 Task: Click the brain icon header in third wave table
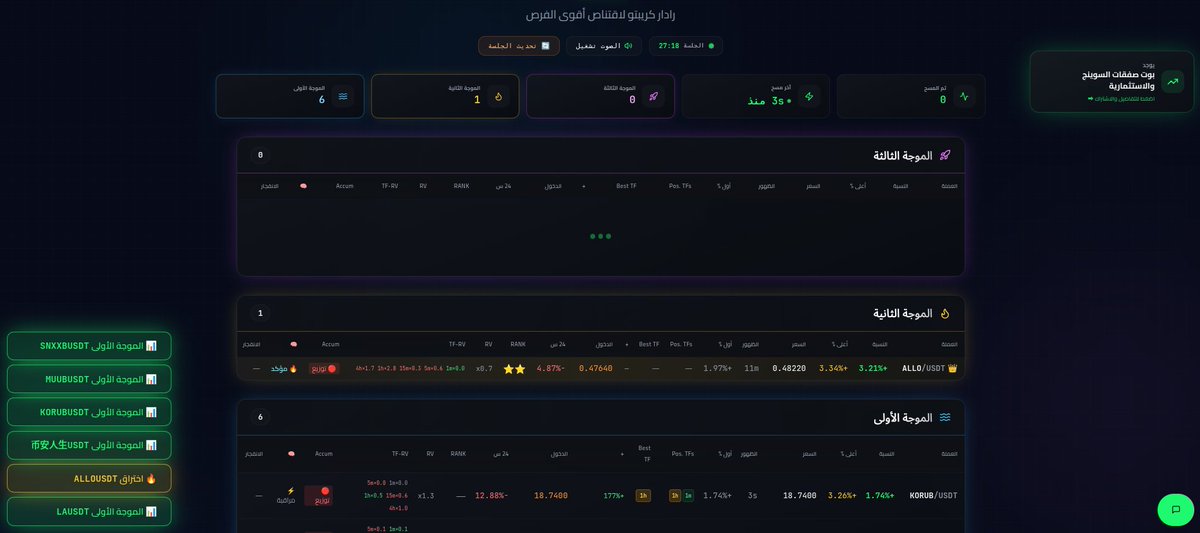coord(303,186)
